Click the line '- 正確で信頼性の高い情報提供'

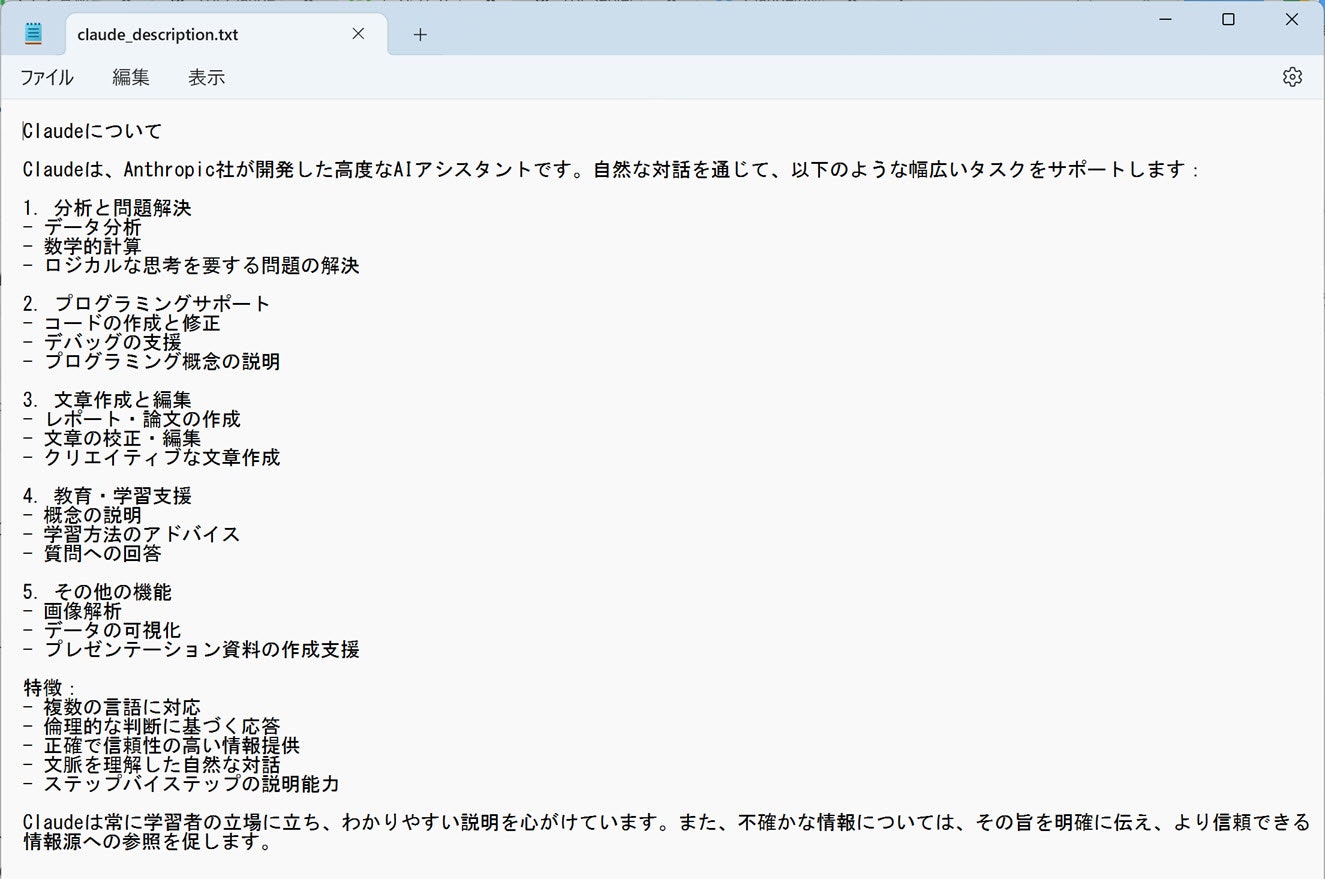click(x=161, y=745)
